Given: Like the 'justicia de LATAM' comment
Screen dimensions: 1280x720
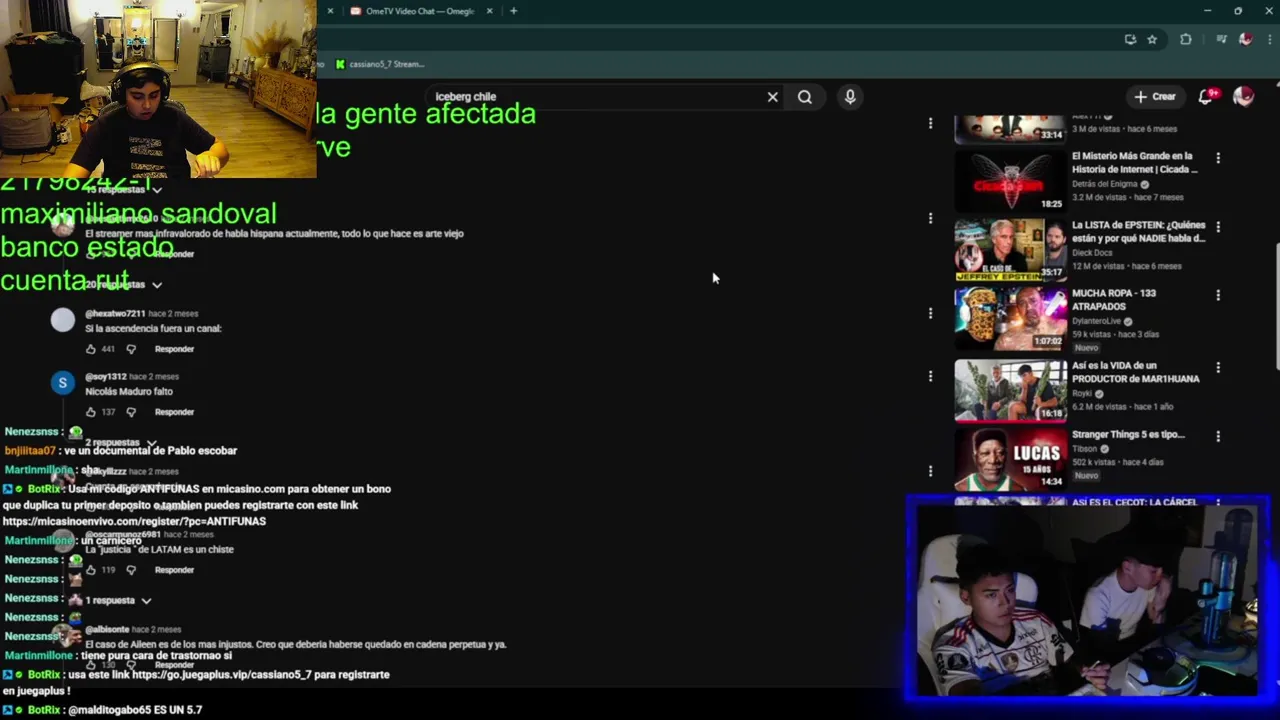Looking at the screenshot, I should [x=91, y=570].
